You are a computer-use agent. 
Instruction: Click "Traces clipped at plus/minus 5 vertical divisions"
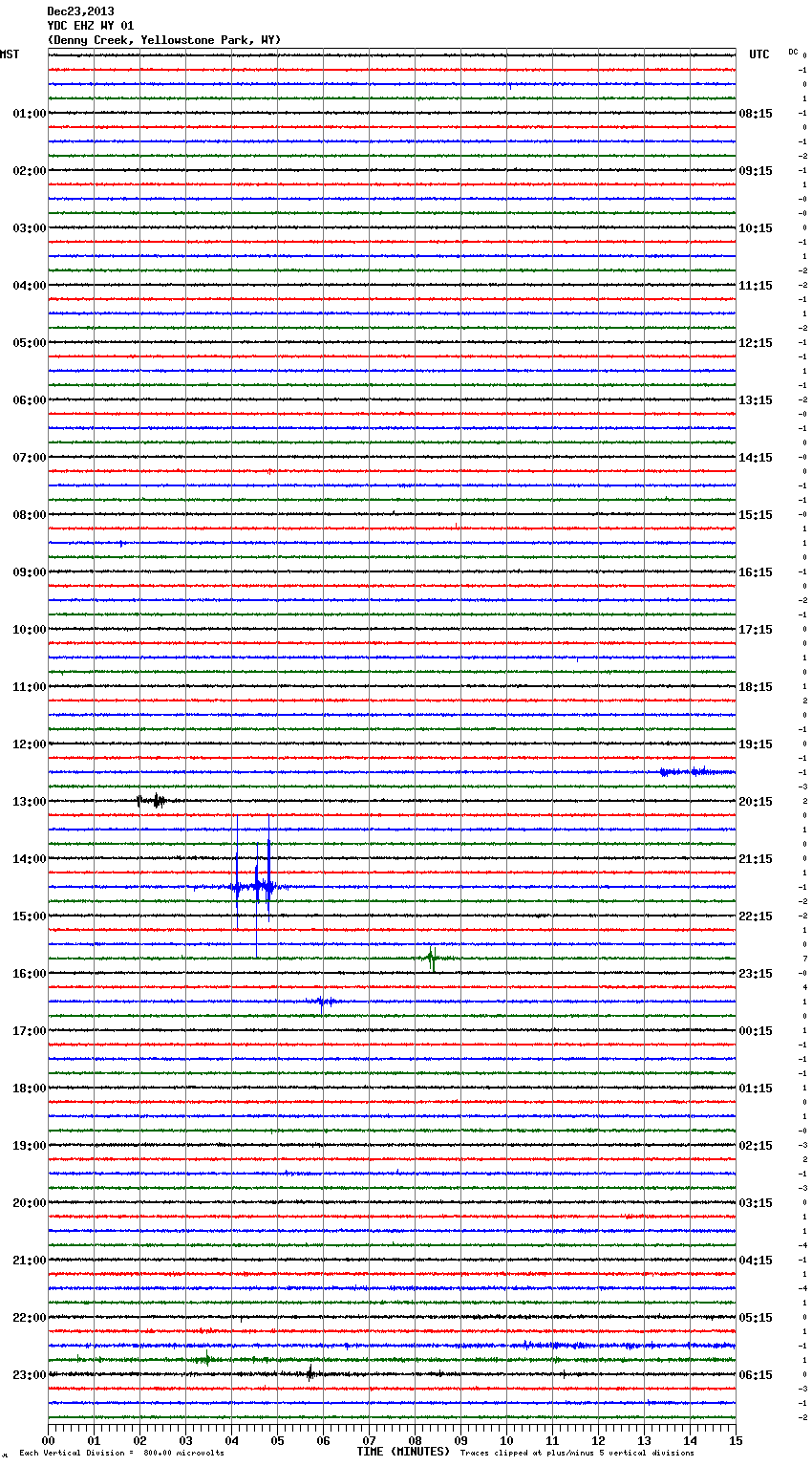[x=577, y=1454]
